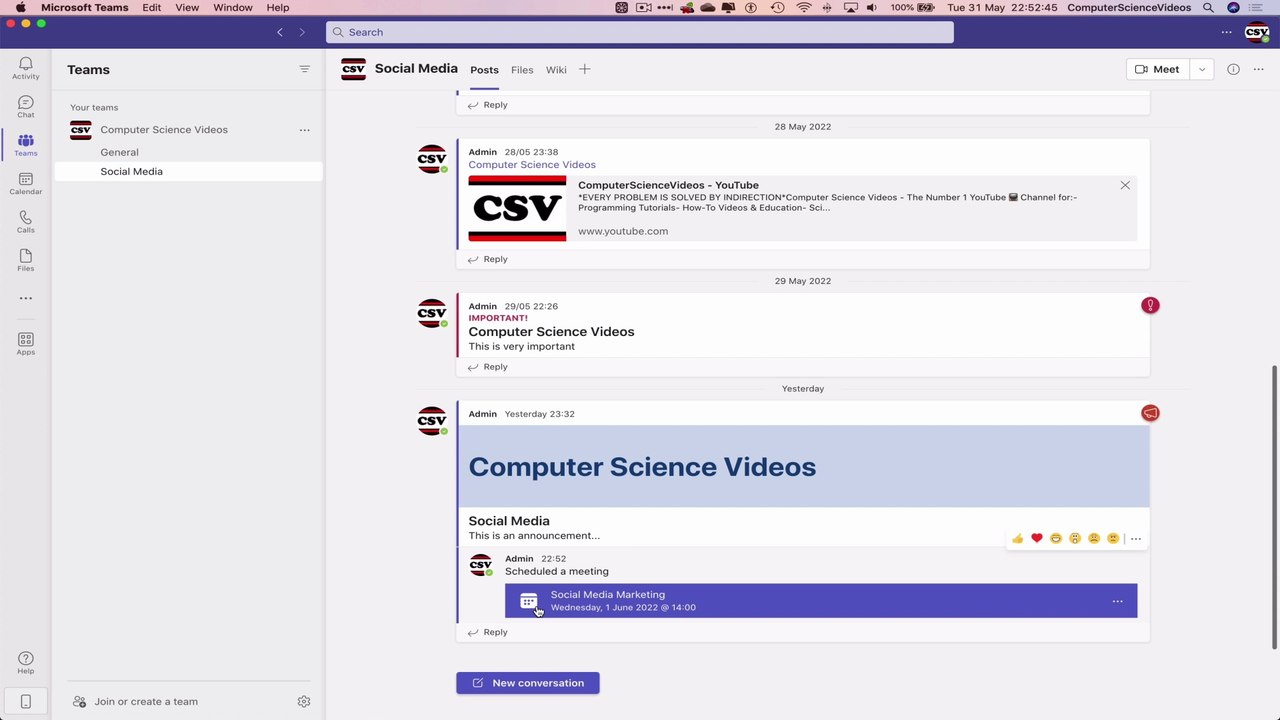Open the Window menu in menu bar
The image size is (1280, 720).
(x=233, y=8)
